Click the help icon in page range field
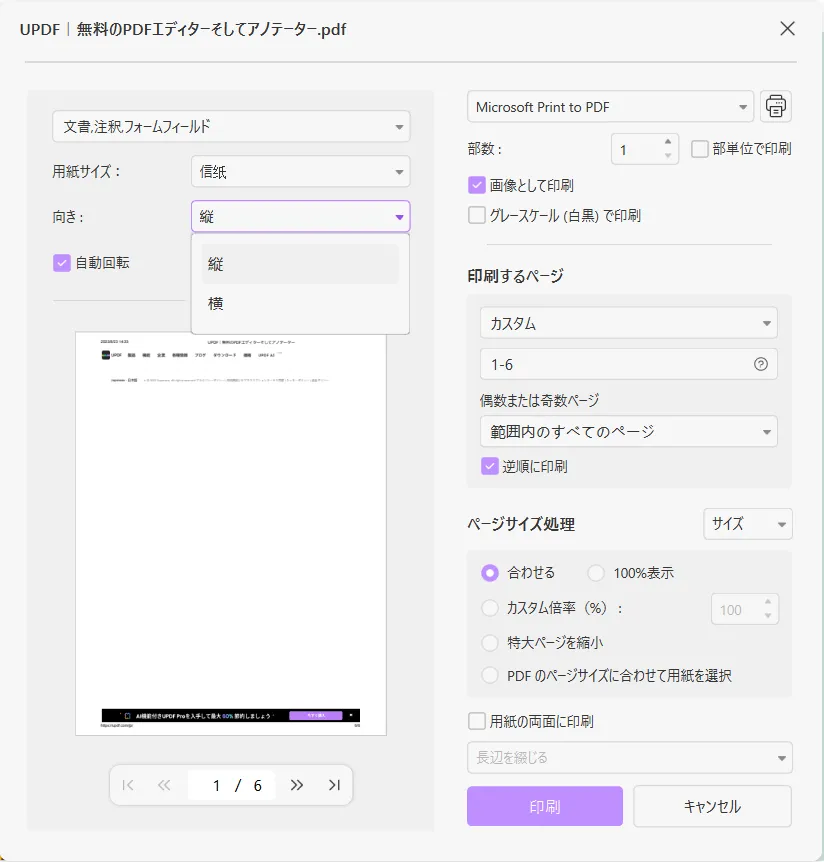 pos(761,364)
